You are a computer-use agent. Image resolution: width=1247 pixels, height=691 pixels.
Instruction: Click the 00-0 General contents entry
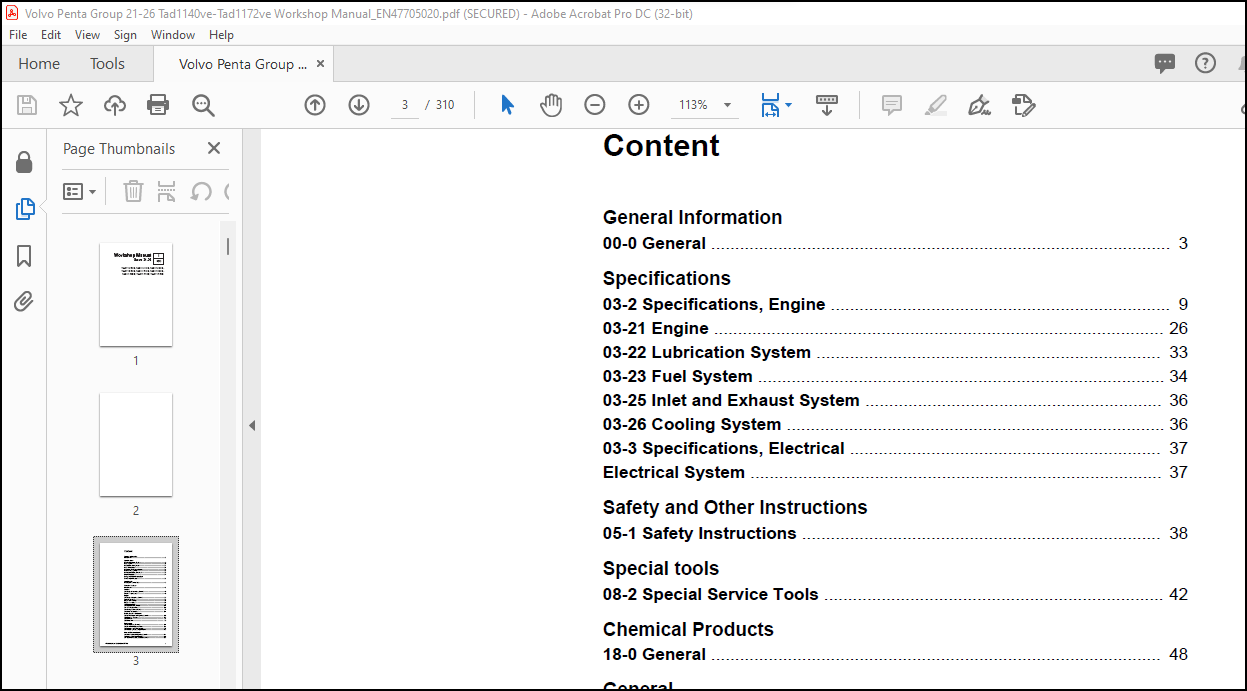coord(895,243)
